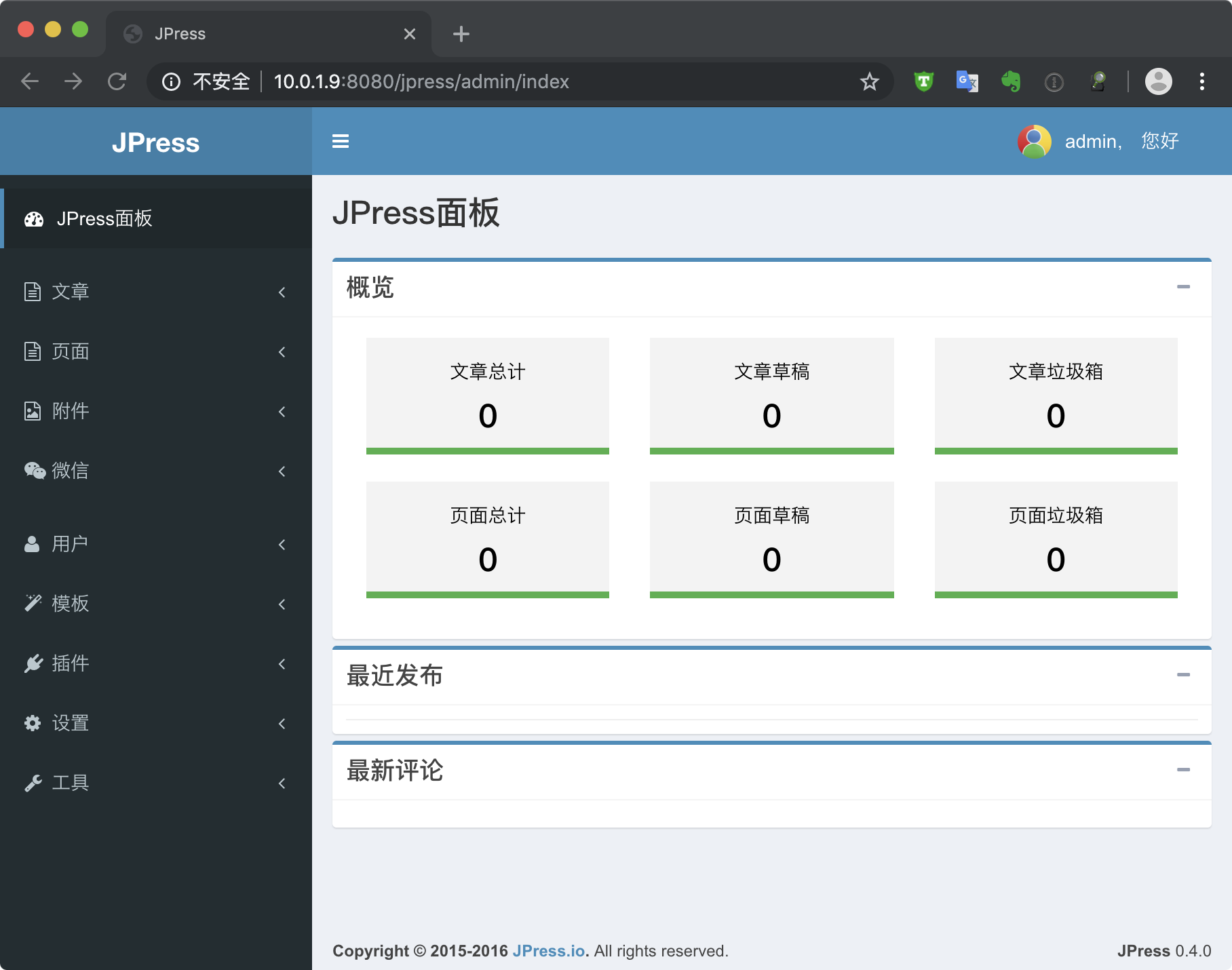1232x970 pixels.
Task: Expand the 插件 menu chevron
Action: (282, 664)
